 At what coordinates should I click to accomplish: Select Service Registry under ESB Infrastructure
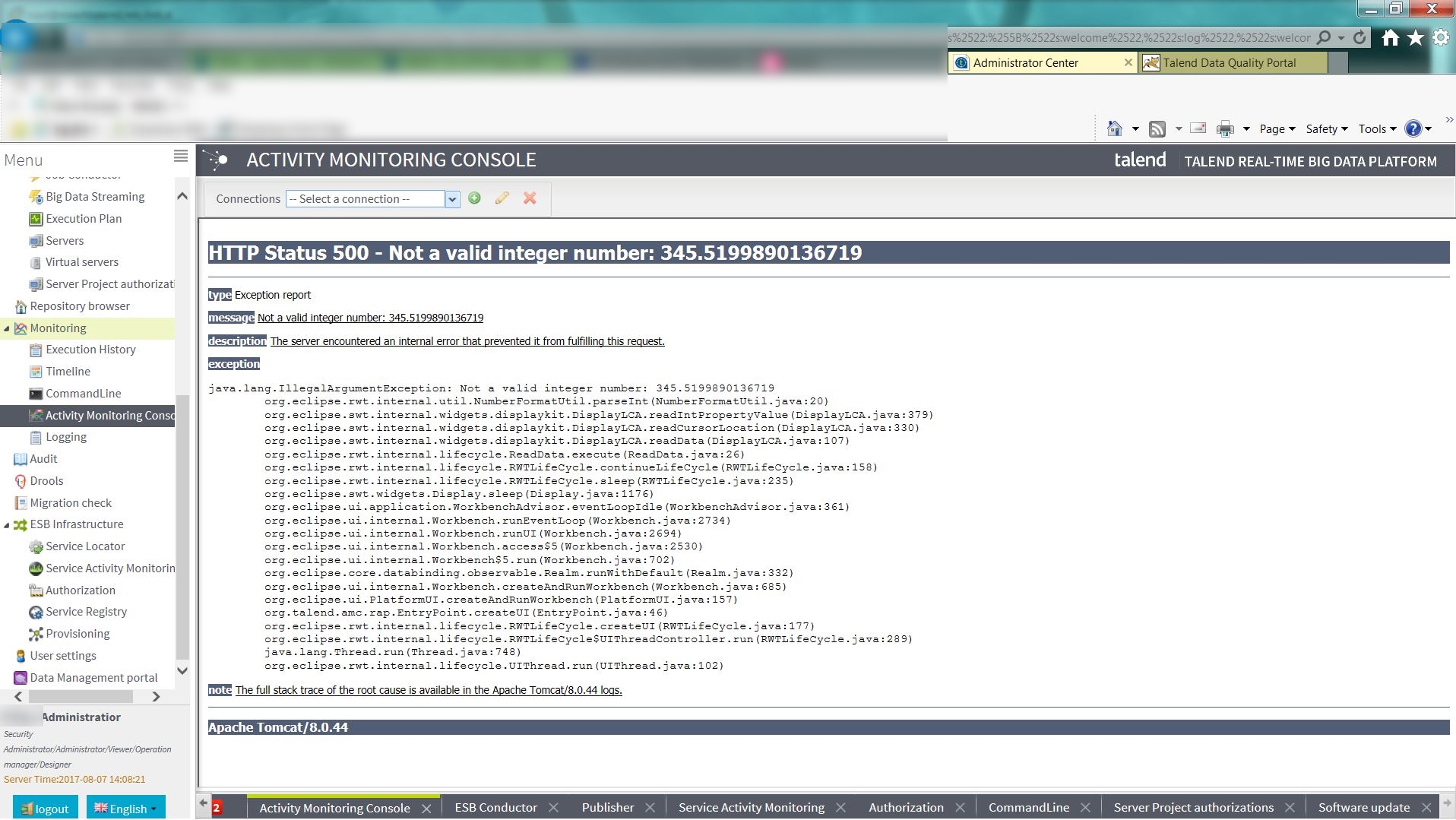pyautogui.click(x=86, y=611)
